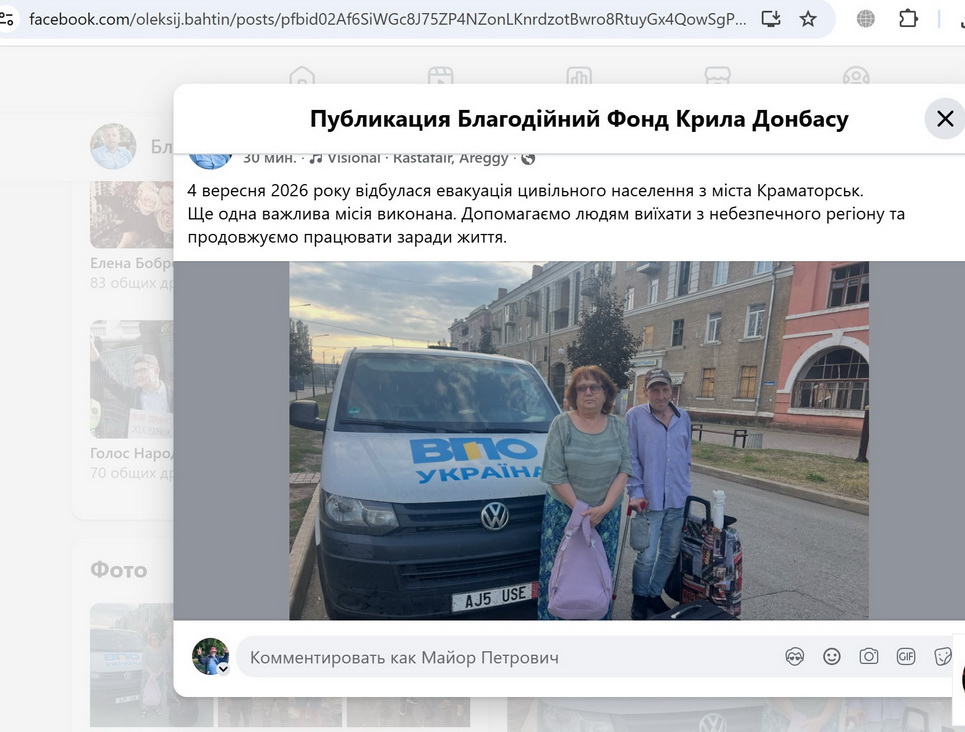Close the publication dialog
965x732 pixels.
[x=945, y=118]
